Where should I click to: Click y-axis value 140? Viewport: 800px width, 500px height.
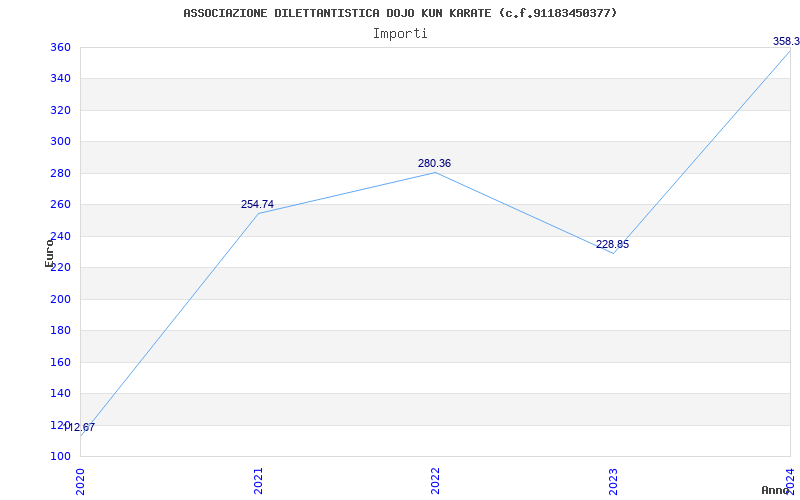(60, 393)
